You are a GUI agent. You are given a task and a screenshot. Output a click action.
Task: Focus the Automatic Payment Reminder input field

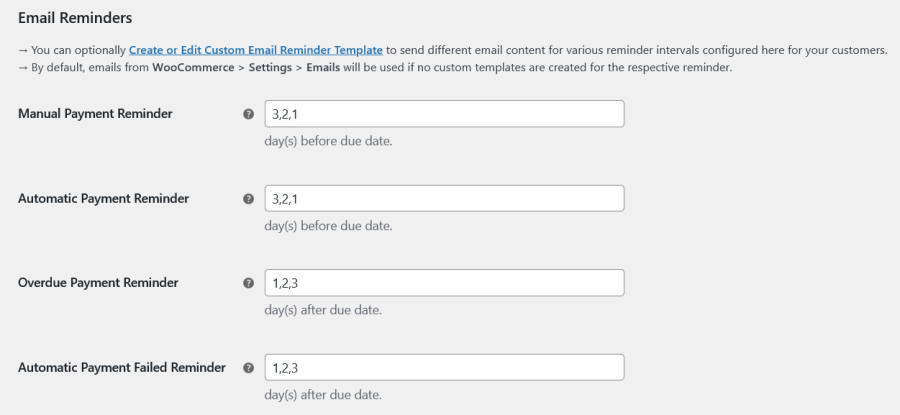pyautogui.click(x=444, y=198)
